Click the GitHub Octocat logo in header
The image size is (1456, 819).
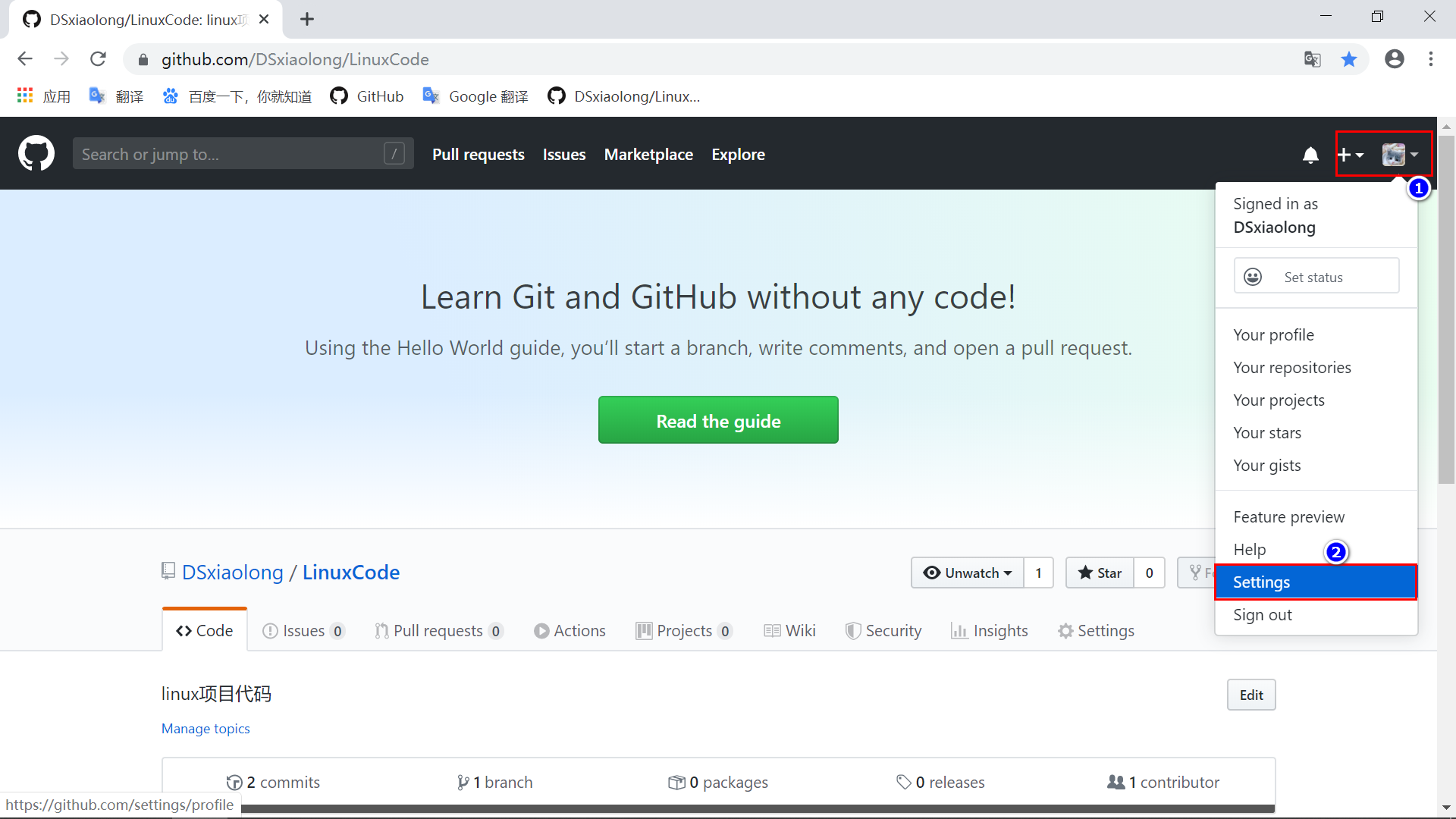[x=36, y=154]
